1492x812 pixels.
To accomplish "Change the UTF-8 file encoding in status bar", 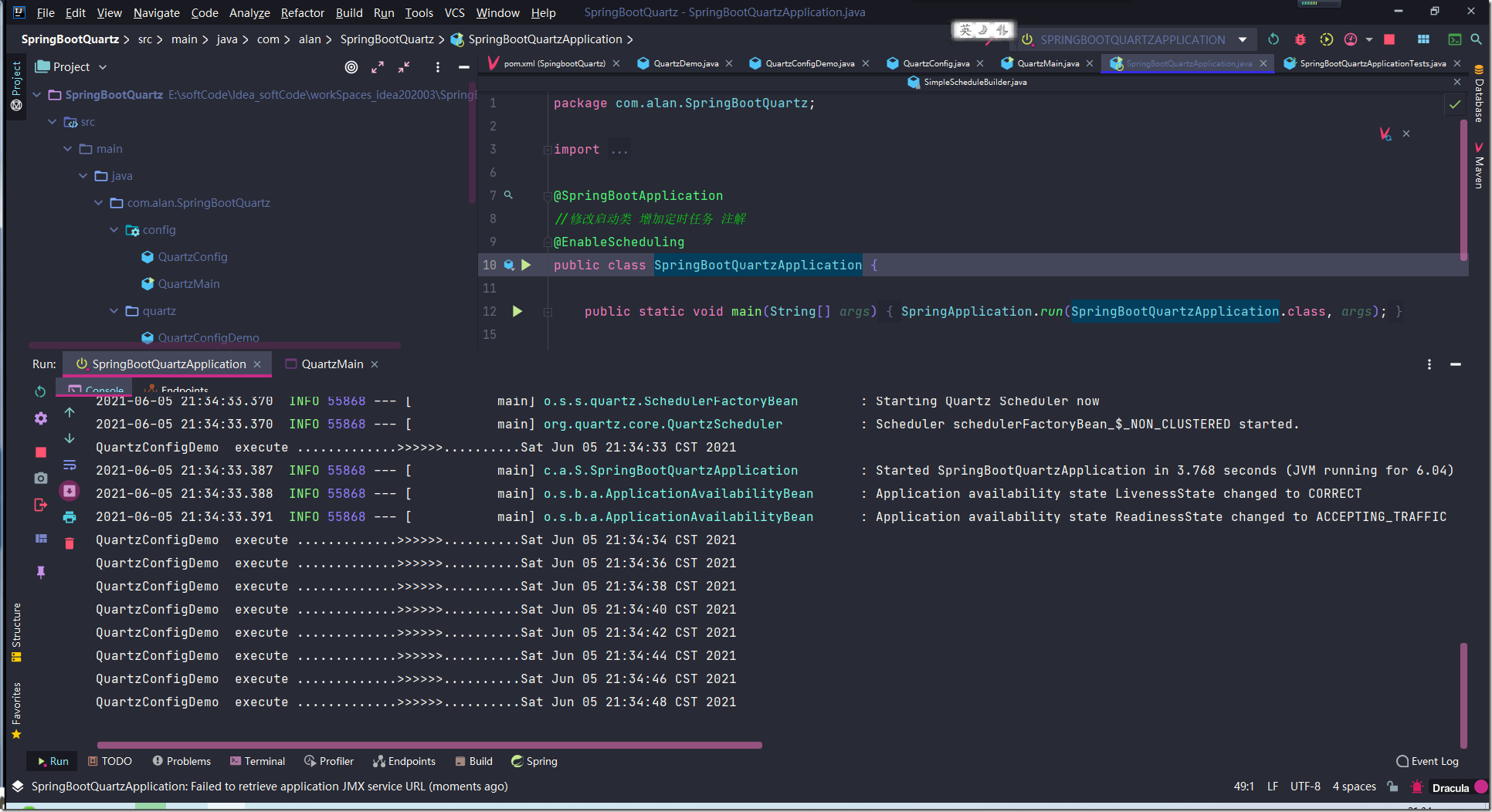I will click(x=1305, y=787).
